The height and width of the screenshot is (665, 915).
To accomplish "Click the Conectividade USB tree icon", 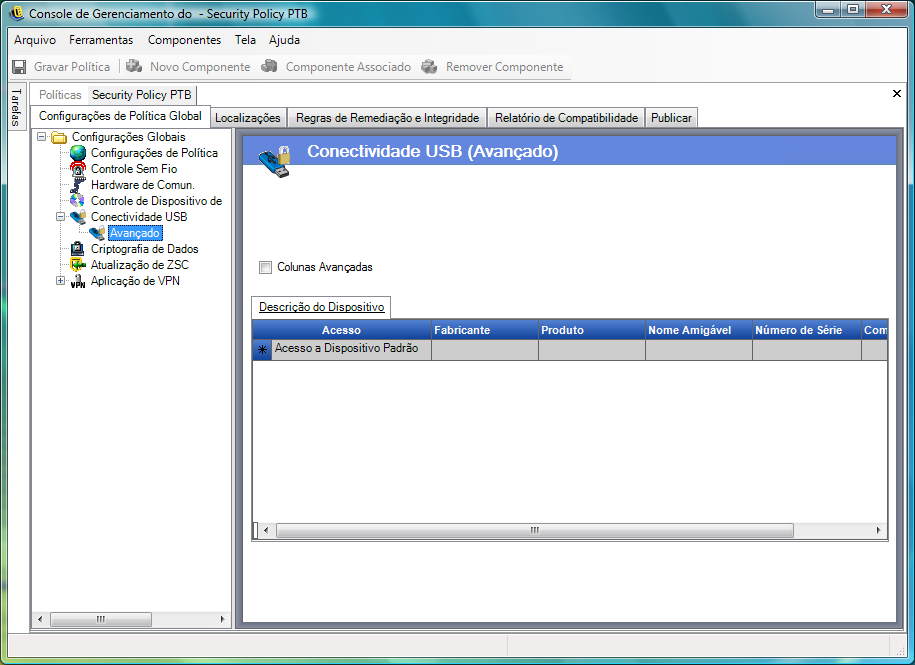I will pos(78,217).
